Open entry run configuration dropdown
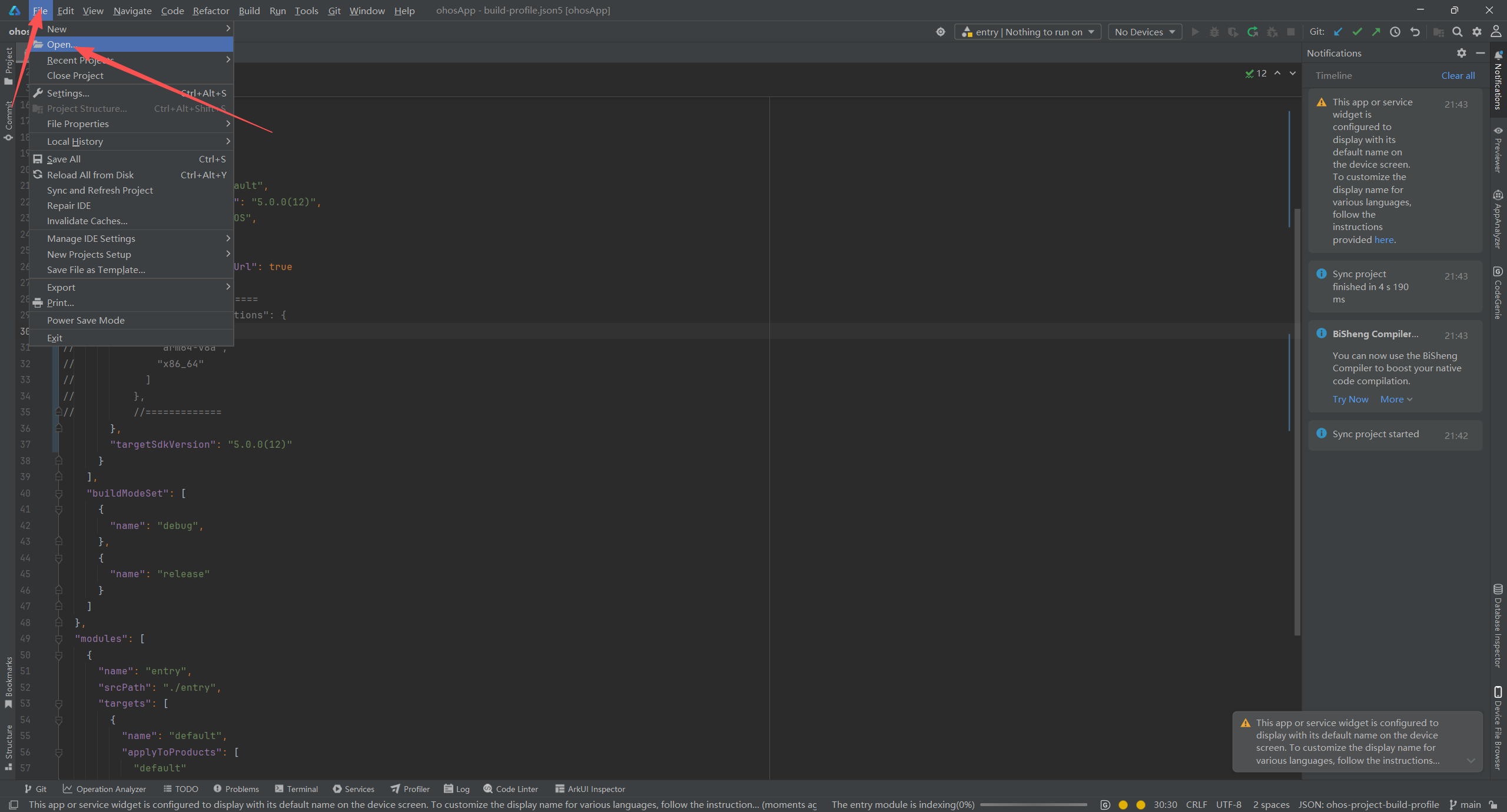The width and height of the screenshot is (1507, 812). tap(1028, 32)
